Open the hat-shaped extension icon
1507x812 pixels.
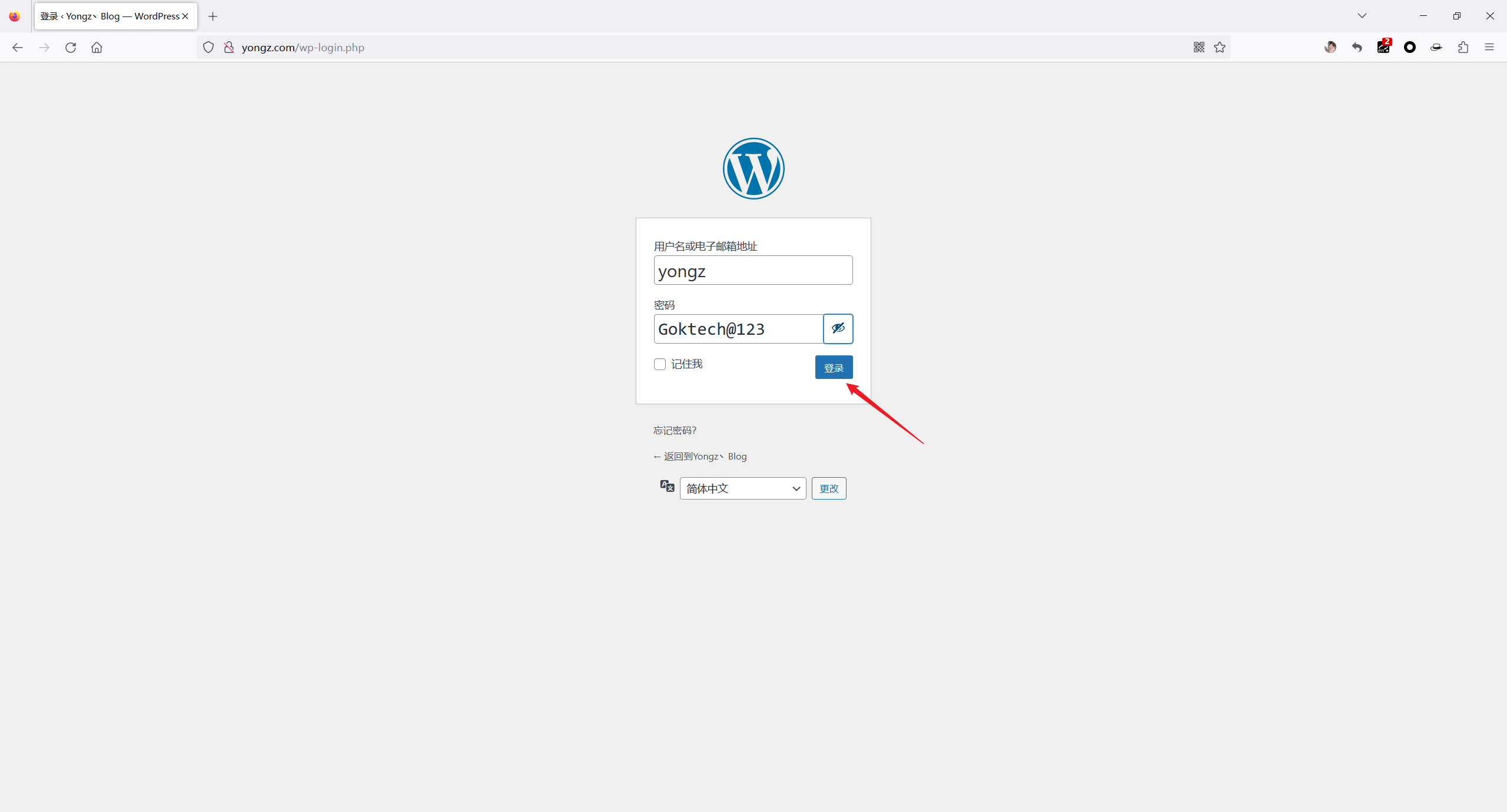(1436, 47)
